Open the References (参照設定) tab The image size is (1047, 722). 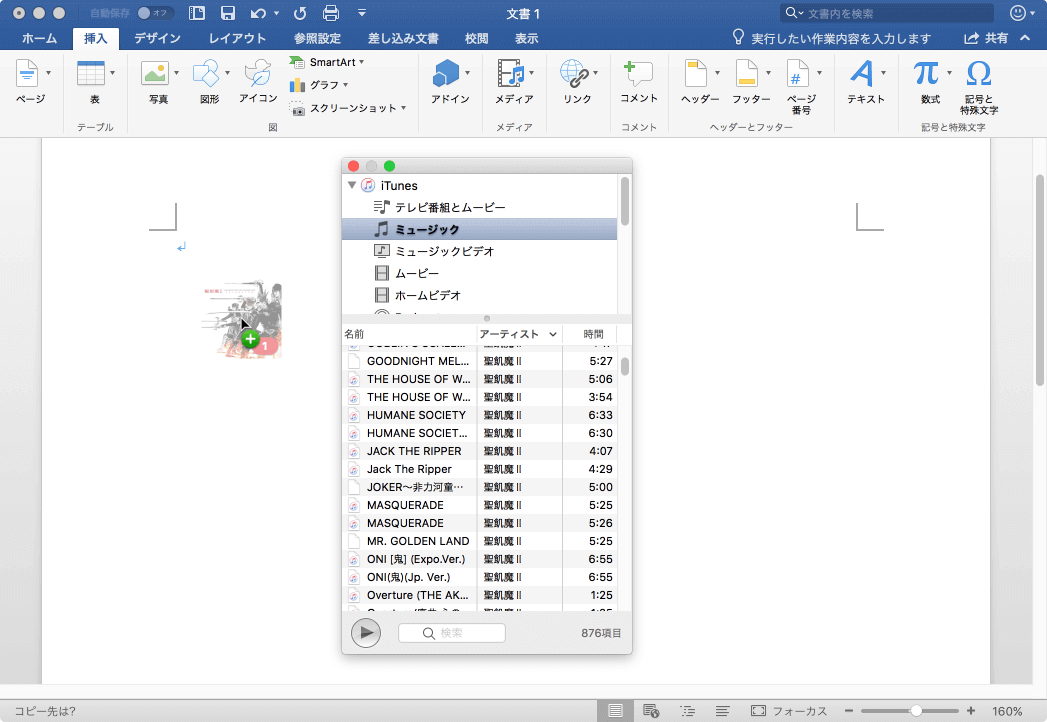pyautogui.click(x=317, y=38)
